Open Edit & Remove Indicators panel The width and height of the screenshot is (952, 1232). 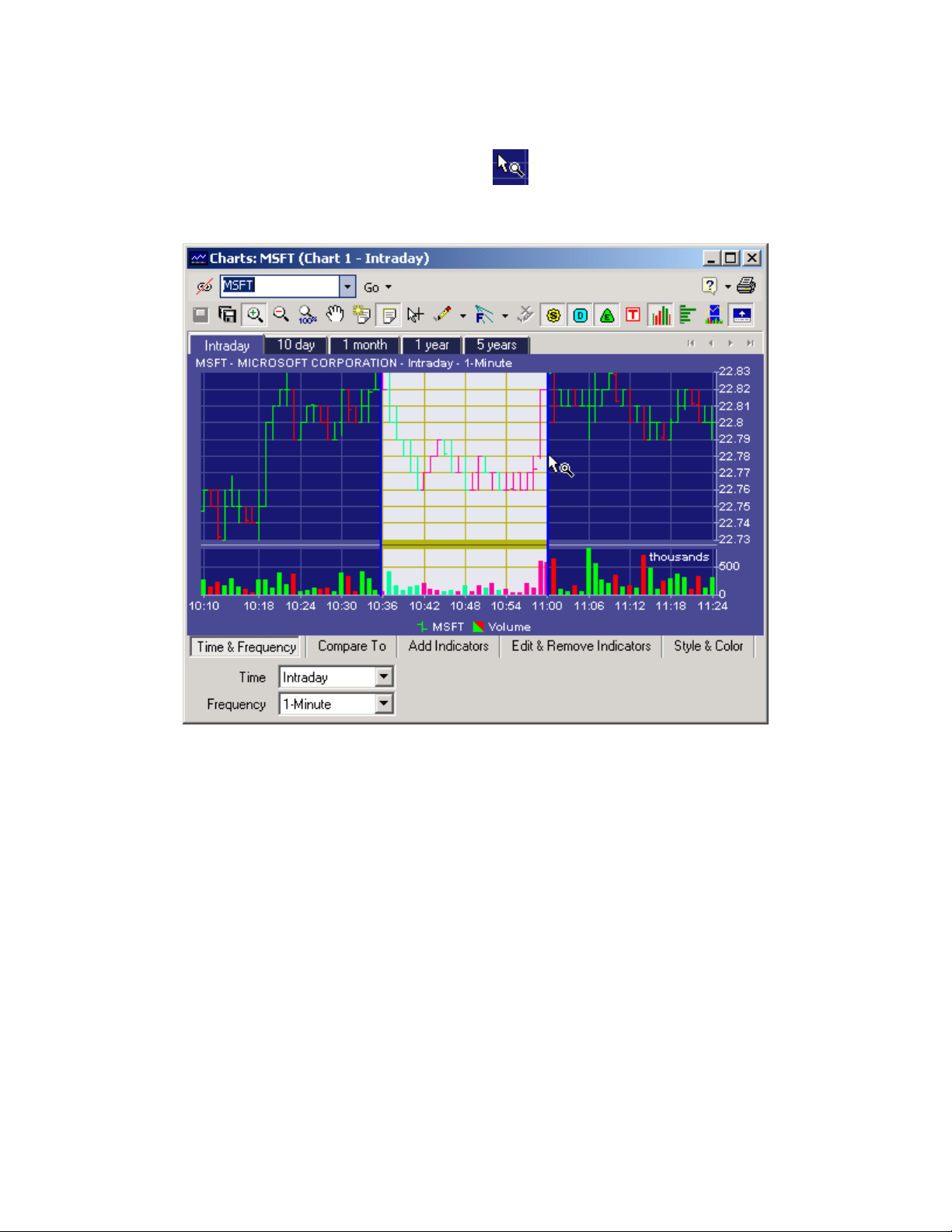pos(581,647)
